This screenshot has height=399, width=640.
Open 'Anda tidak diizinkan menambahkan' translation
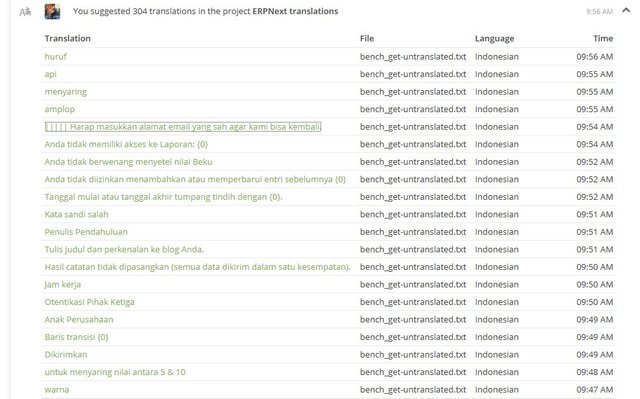[195, 180]
